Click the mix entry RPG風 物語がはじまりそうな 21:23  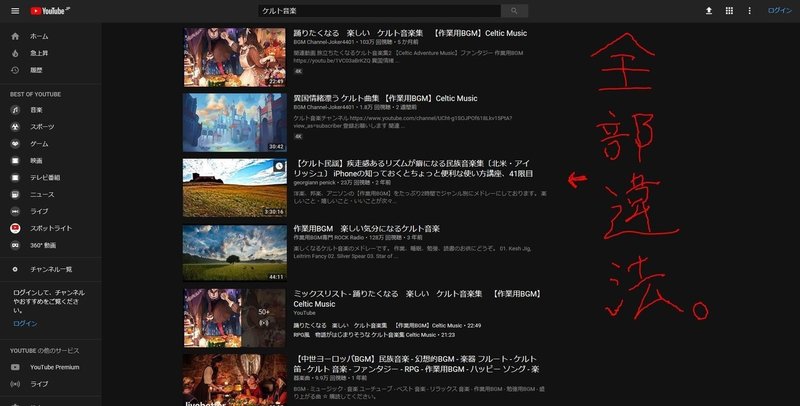click(x=374, y=335)
